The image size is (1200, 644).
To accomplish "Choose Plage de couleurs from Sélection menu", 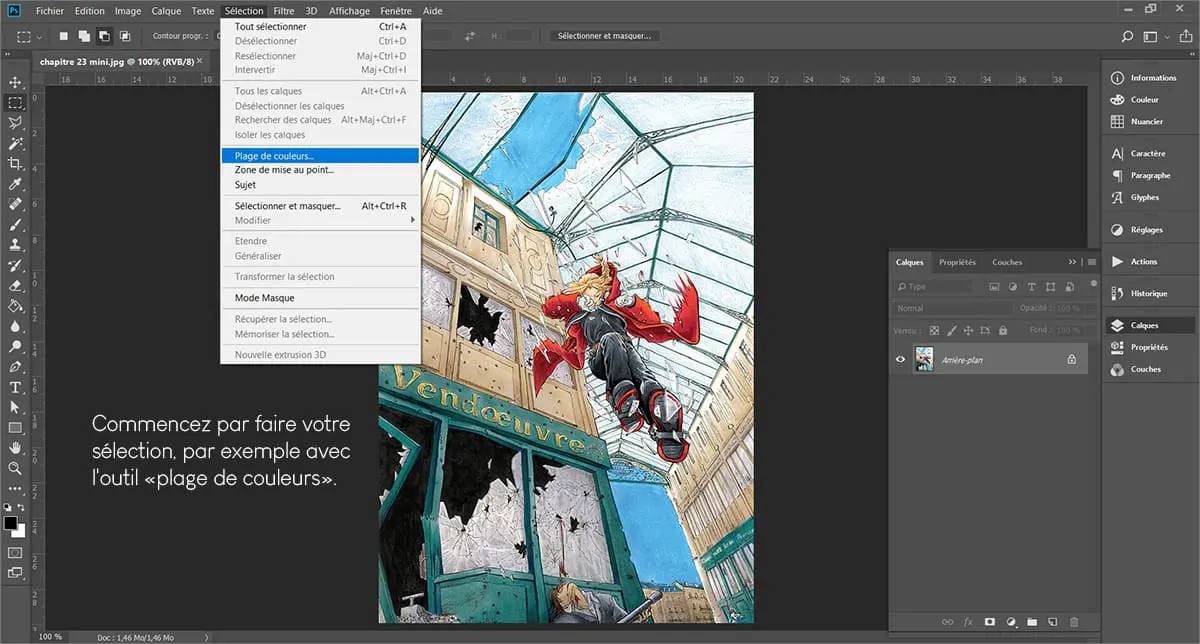I will pos(320,156).
